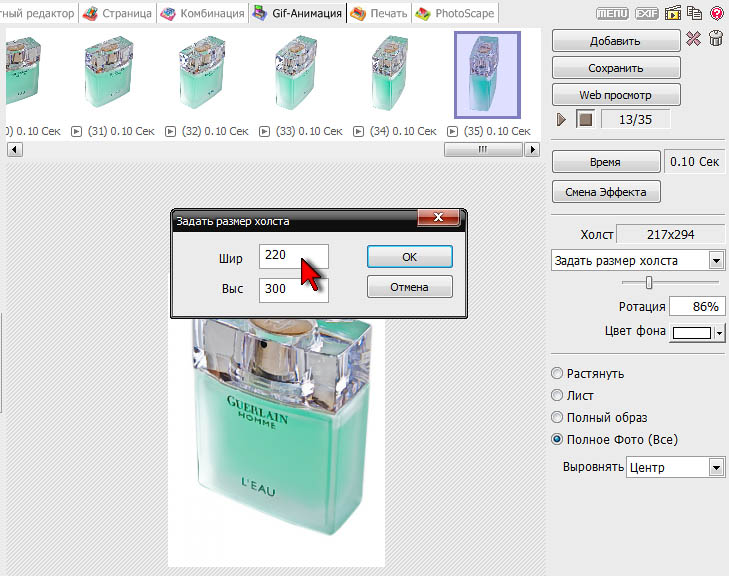729x576 pixels.
Task: Select the Лист radio option
Action: (557, 395)
